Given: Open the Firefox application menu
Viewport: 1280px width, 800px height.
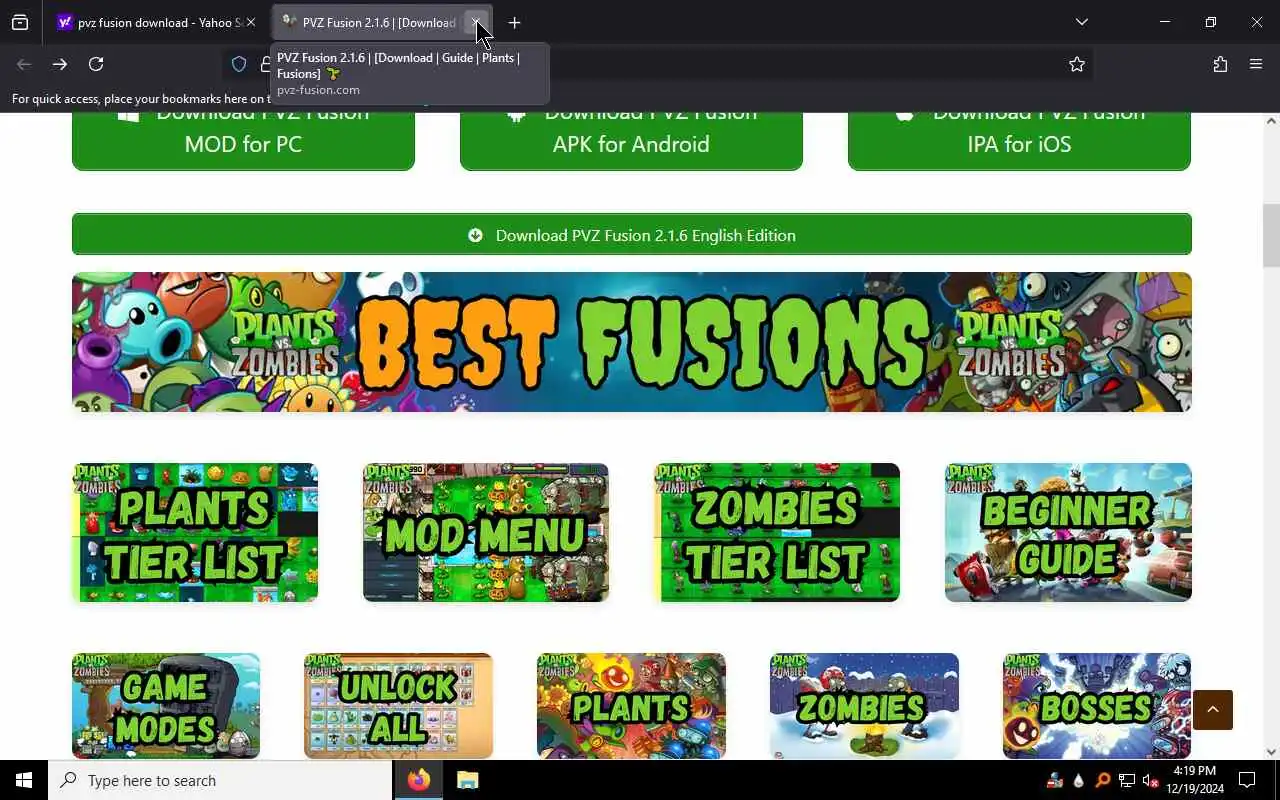Looking at the screenshot, I should coord(1256,64).
